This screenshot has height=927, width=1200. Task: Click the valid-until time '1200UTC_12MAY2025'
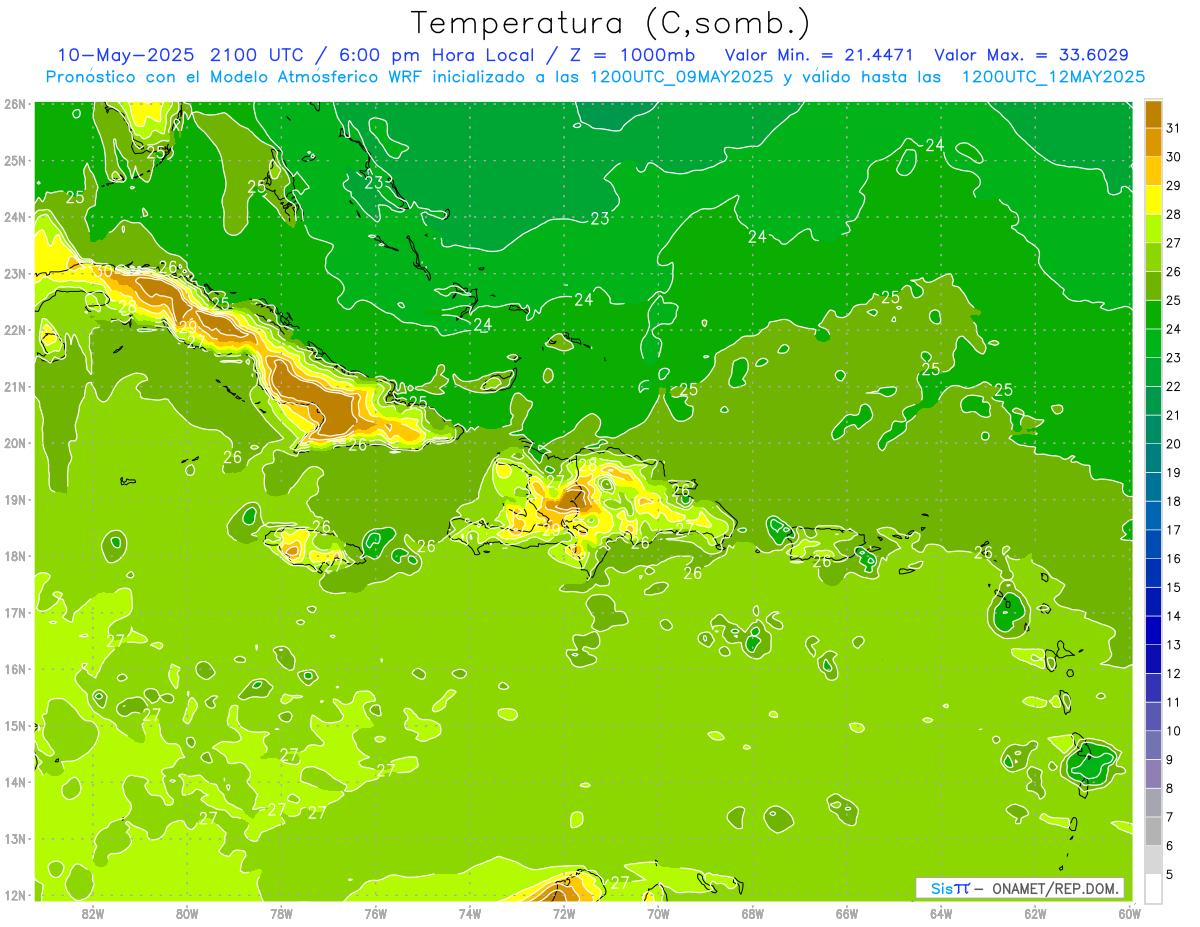click(x=1053, y=77)
